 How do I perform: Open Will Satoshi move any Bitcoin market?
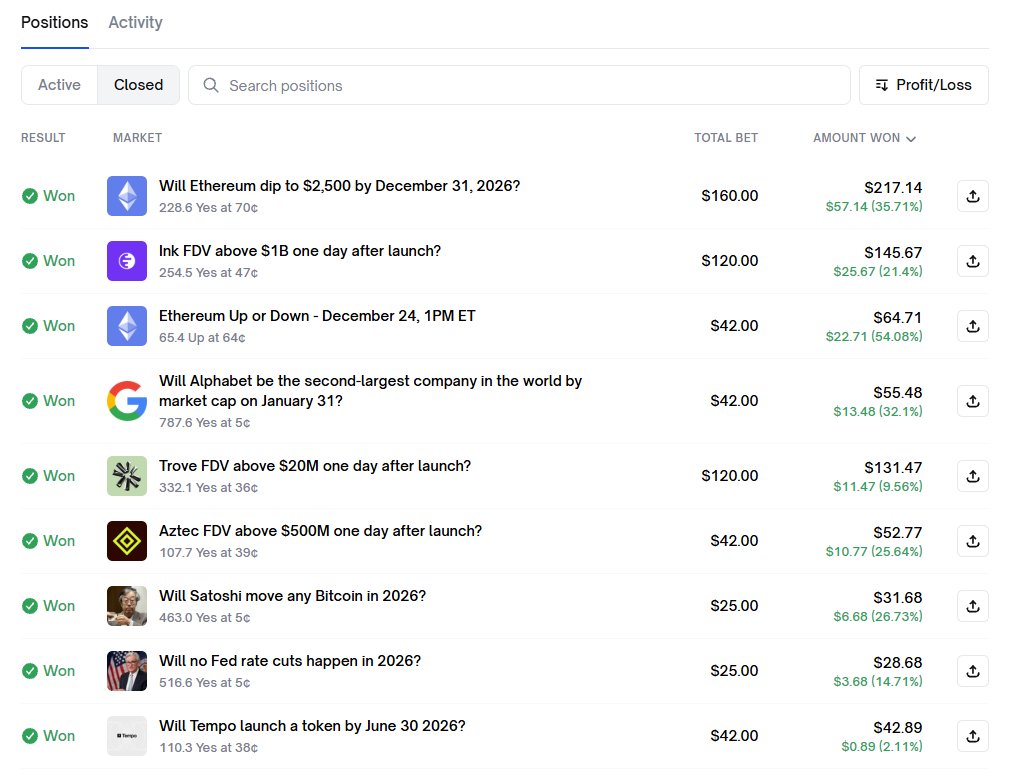click(292, 596)
